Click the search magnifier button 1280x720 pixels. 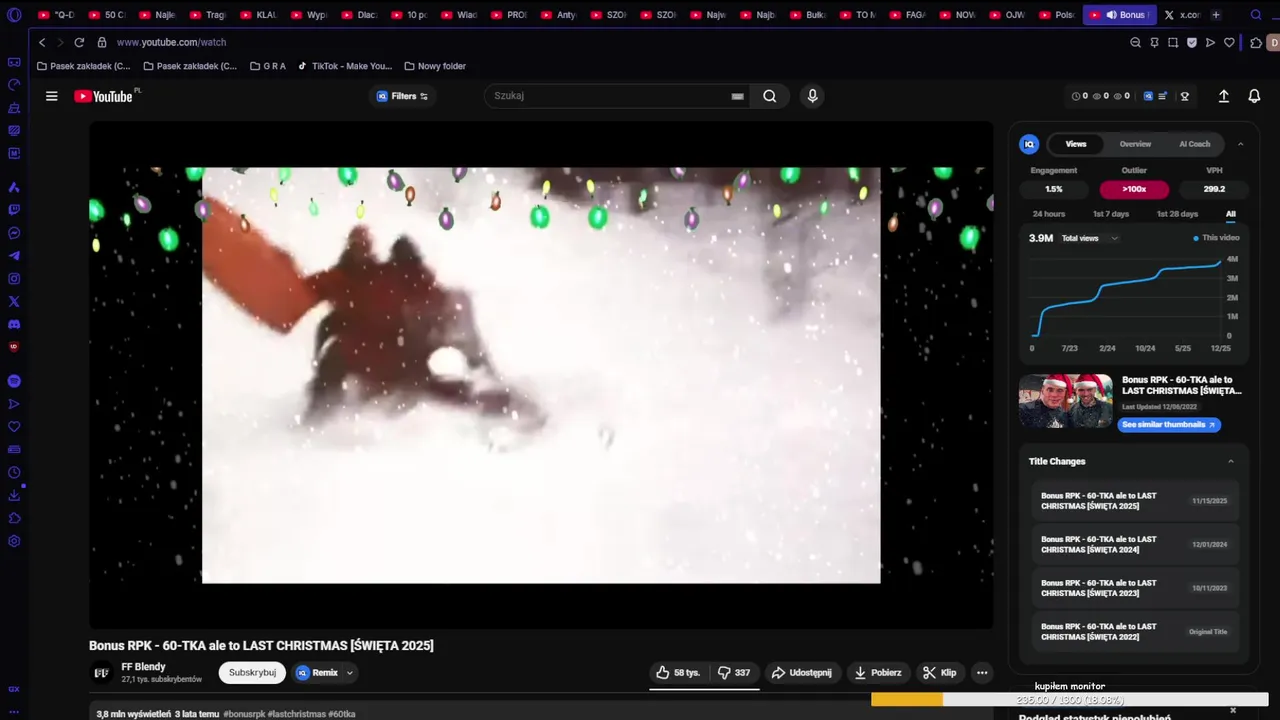(x=769, y=96)
